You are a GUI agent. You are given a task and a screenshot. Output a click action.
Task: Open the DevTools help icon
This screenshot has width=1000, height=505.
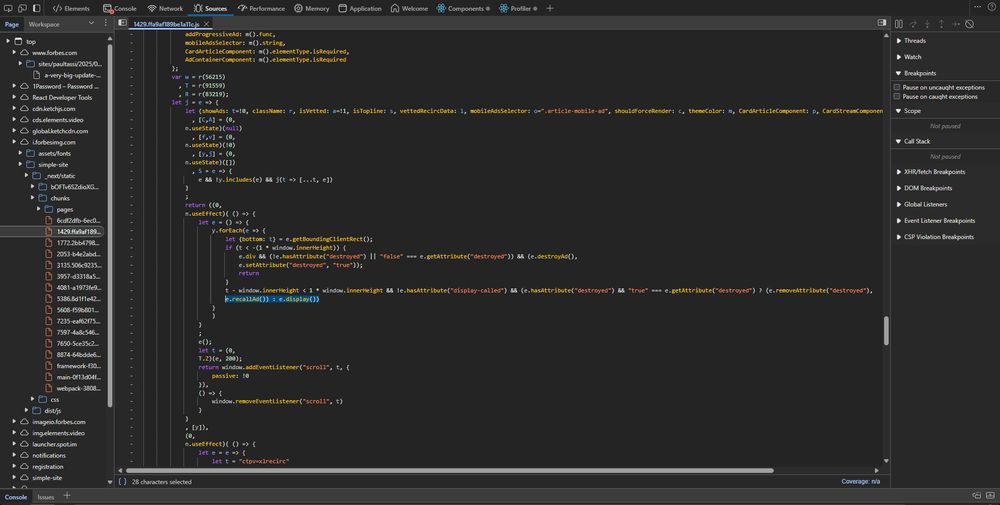[x=993, y=6]
